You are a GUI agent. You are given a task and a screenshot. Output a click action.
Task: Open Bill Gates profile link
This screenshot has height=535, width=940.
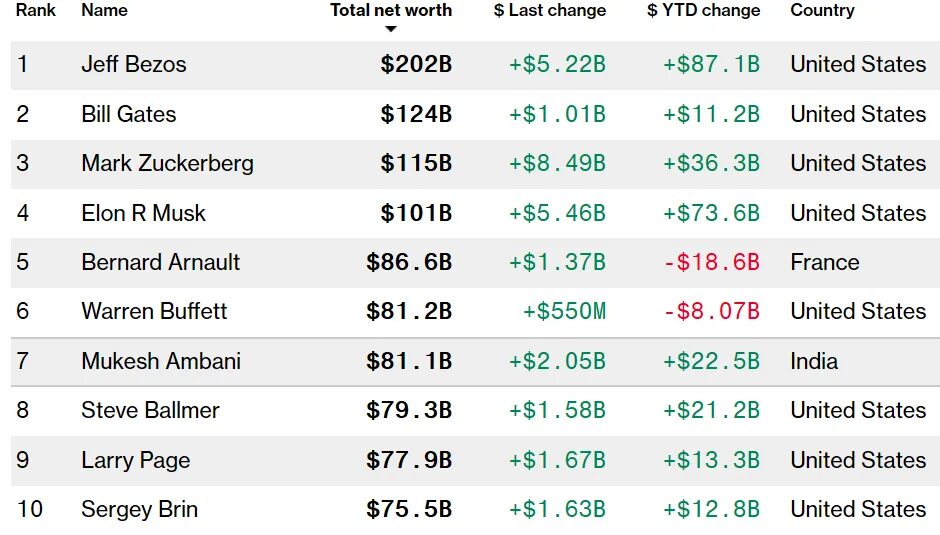pyautogui.click(x=128, y=114)
